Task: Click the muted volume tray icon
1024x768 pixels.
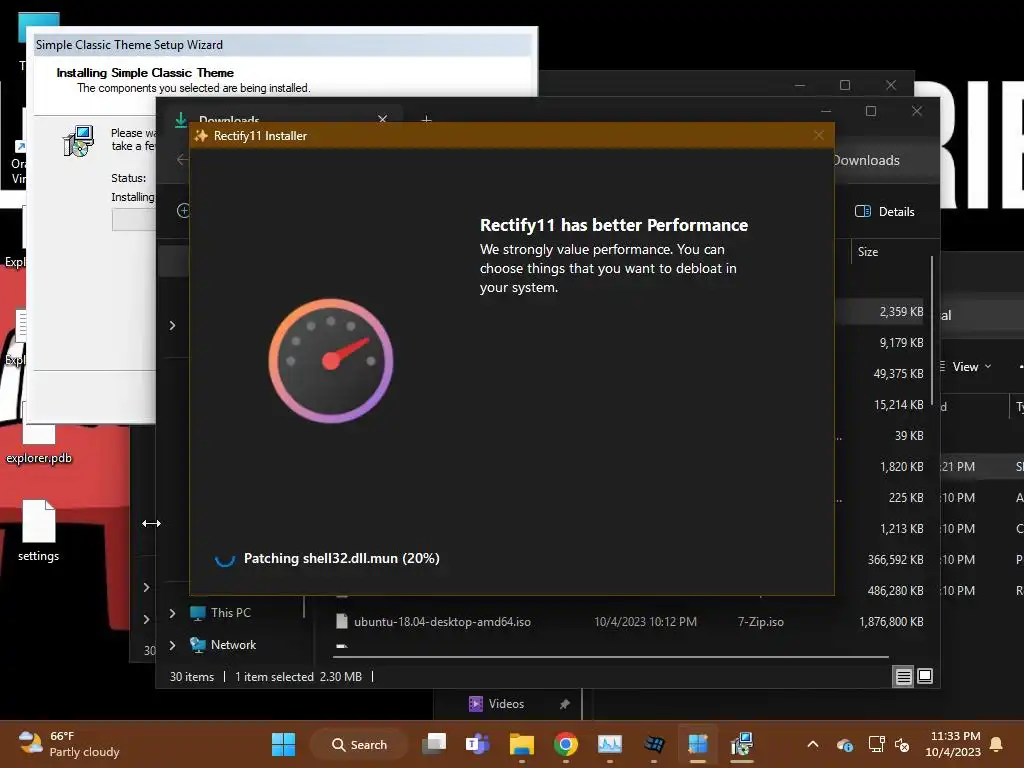Action: (902, 745)
